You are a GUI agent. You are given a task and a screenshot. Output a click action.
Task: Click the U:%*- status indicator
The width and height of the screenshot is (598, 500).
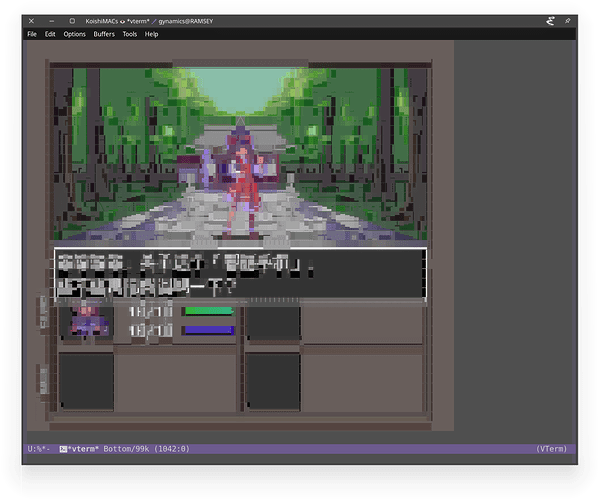39,449
